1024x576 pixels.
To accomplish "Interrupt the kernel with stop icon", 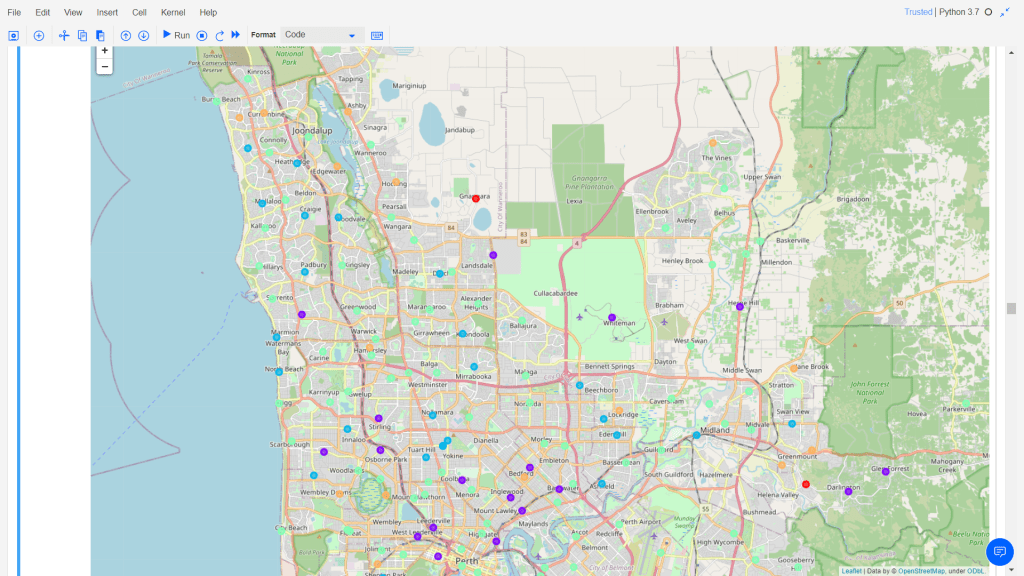I will pos(202,35).
